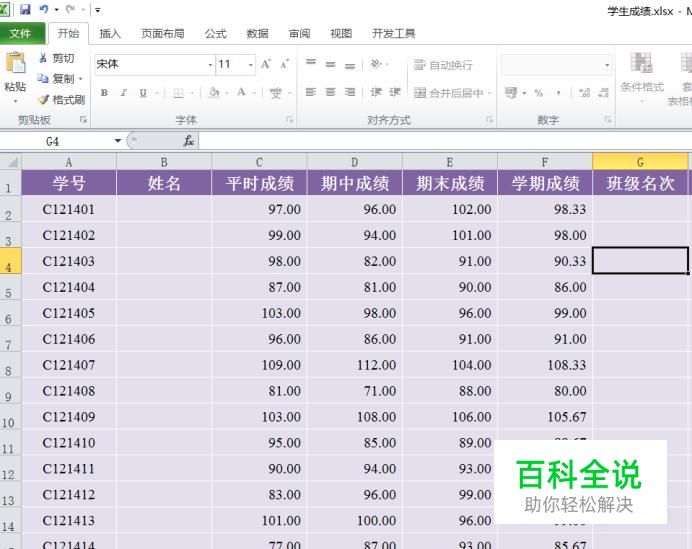This screenshot has height=549, width=692.
Task: Decrease font size with small A icon
Action: coord(285,64)
